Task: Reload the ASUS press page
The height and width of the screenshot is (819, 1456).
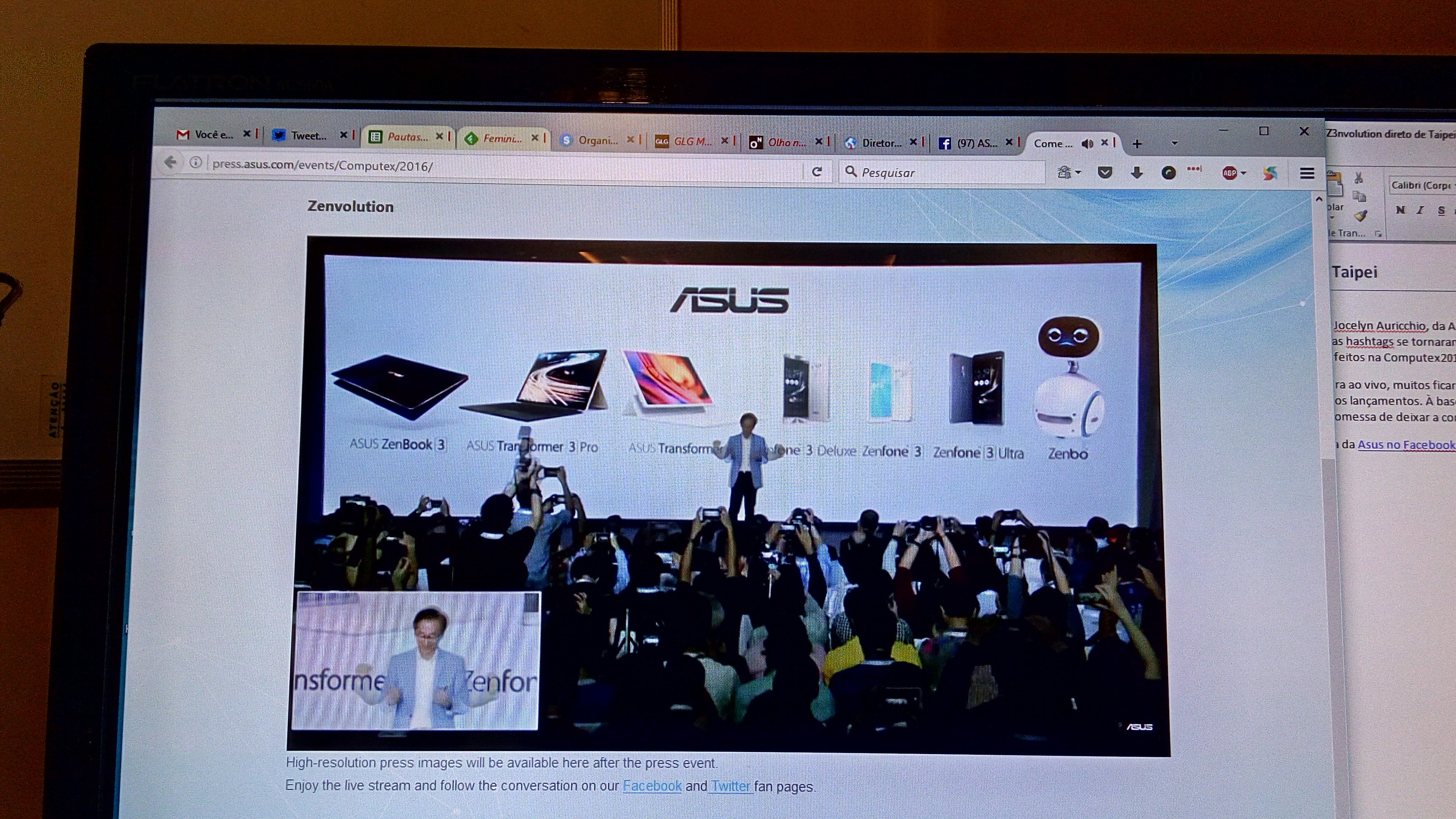Action: [817, 171]
